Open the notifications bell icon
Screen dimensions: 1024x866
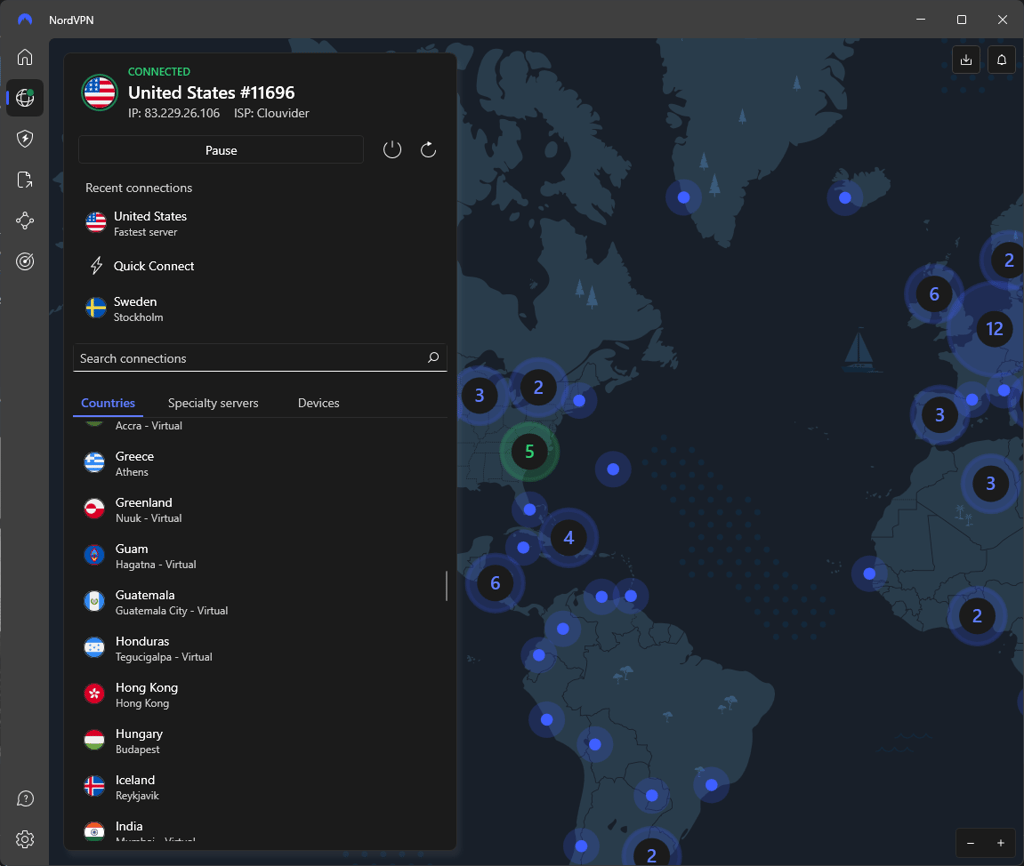point(1001,60)
